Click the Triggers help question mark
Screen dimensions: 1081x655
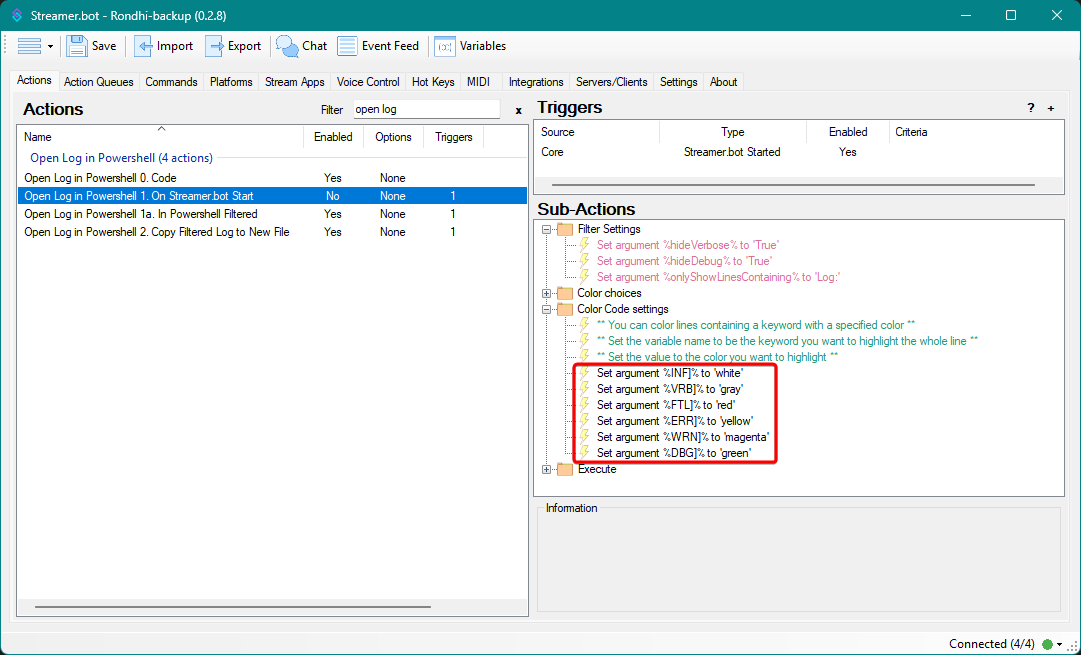click(1031, 108)
